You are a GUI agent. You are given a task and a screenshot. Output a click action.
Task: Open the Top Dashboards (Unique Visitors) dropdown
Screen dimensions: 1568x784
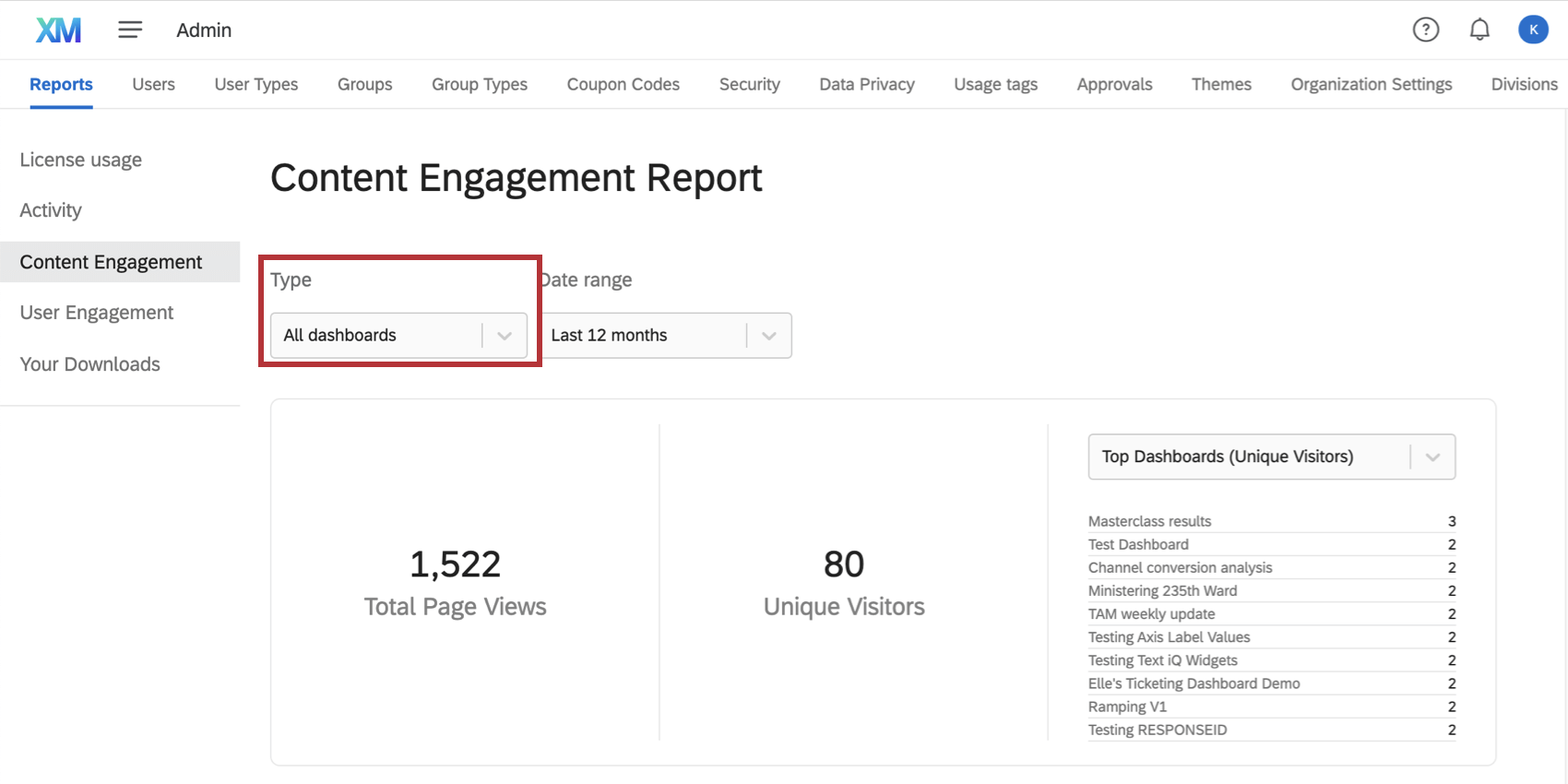coord(1271,457)
